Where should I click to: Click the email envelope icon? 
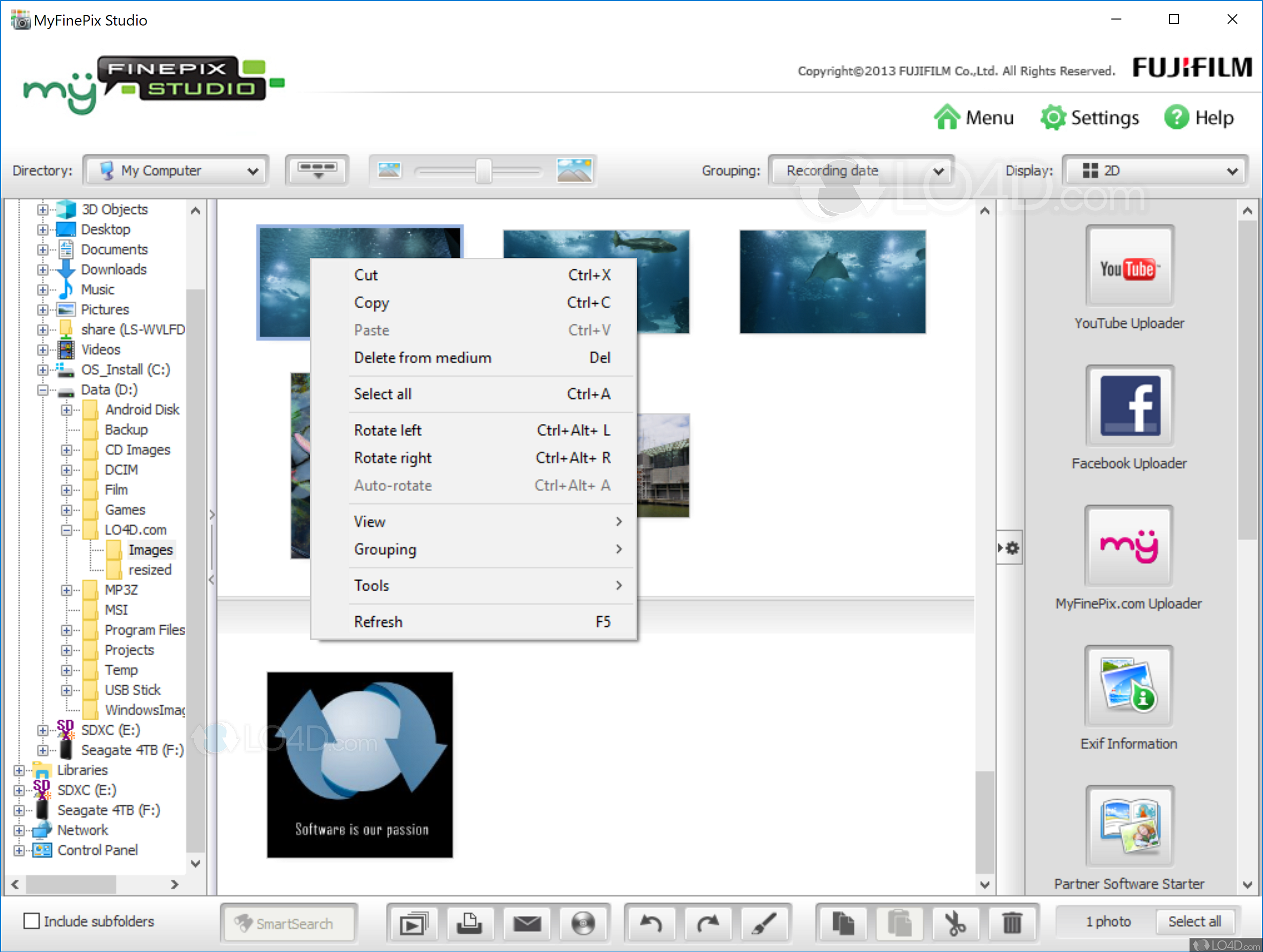click(x=526, y=922)
